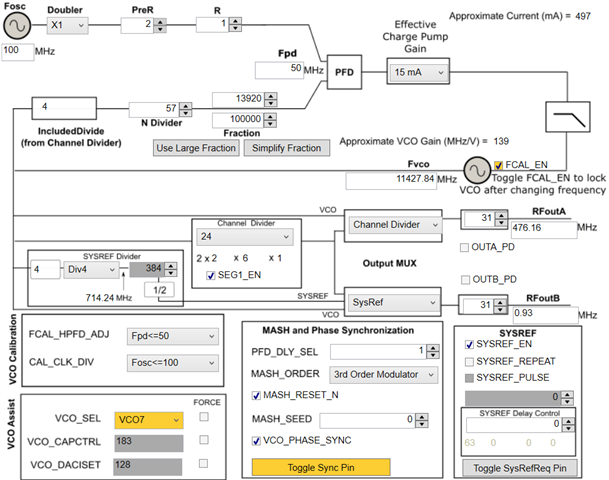Click the Fosc oscillator symbol
This screenshot has height=480, width=609.
click(x=17, y=26)
